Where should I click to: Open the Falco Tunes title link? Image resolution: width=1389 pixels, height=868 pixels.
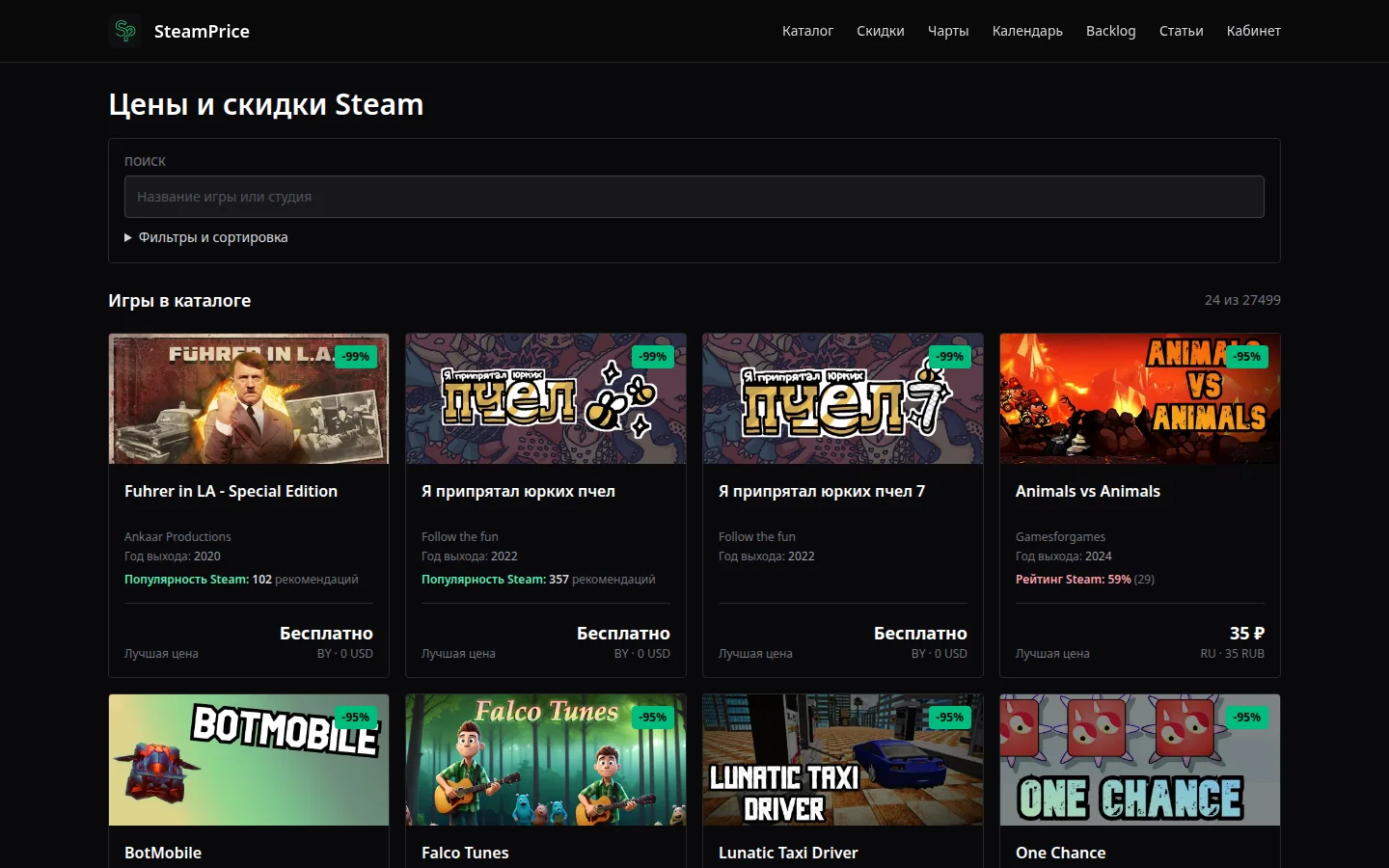[465, 853]
